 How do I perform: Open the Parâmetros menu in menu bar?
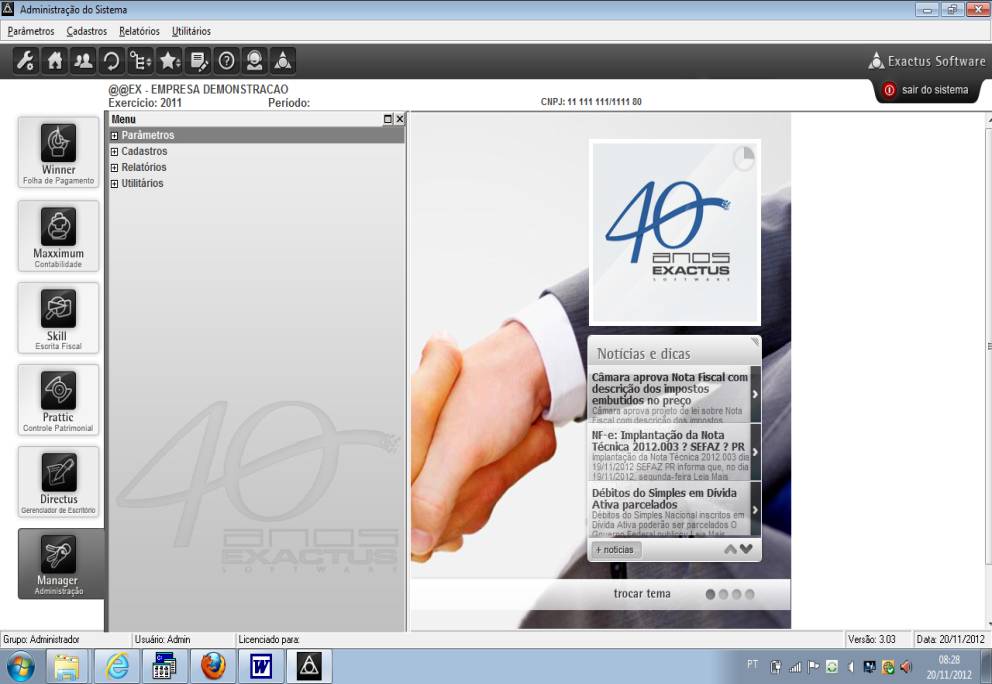click(31, 31)
